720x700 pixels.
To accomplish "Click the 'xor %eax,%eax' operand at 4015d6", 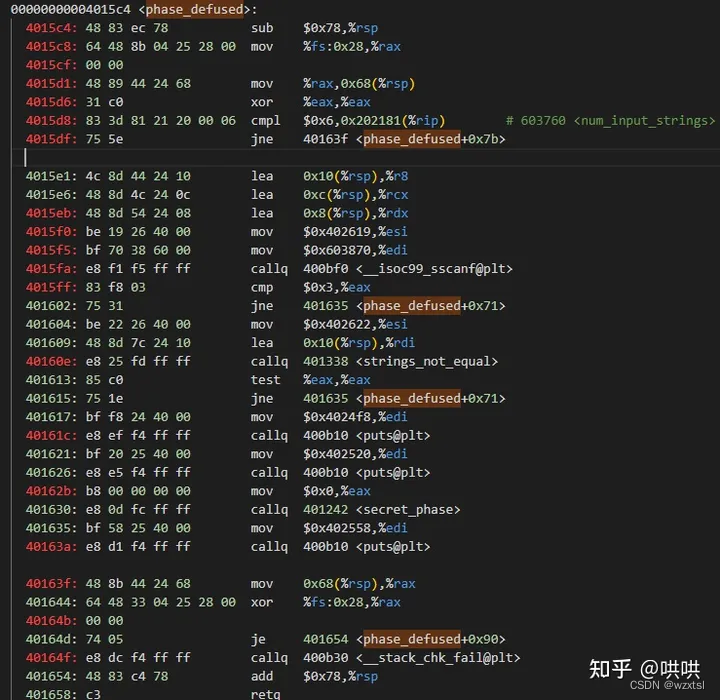I will [337, 102].
